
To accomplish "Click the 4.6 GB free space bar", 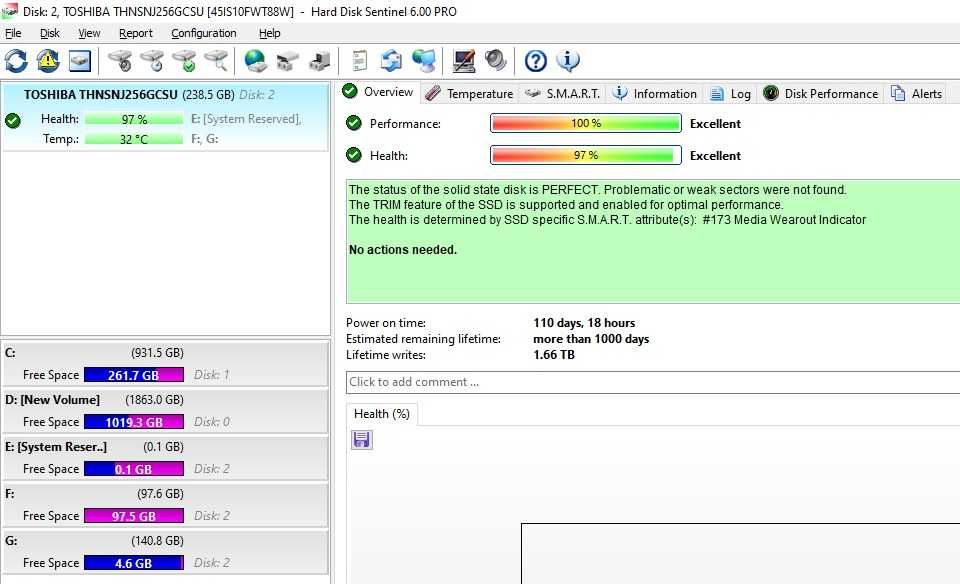I will click(x=133, y=563).
